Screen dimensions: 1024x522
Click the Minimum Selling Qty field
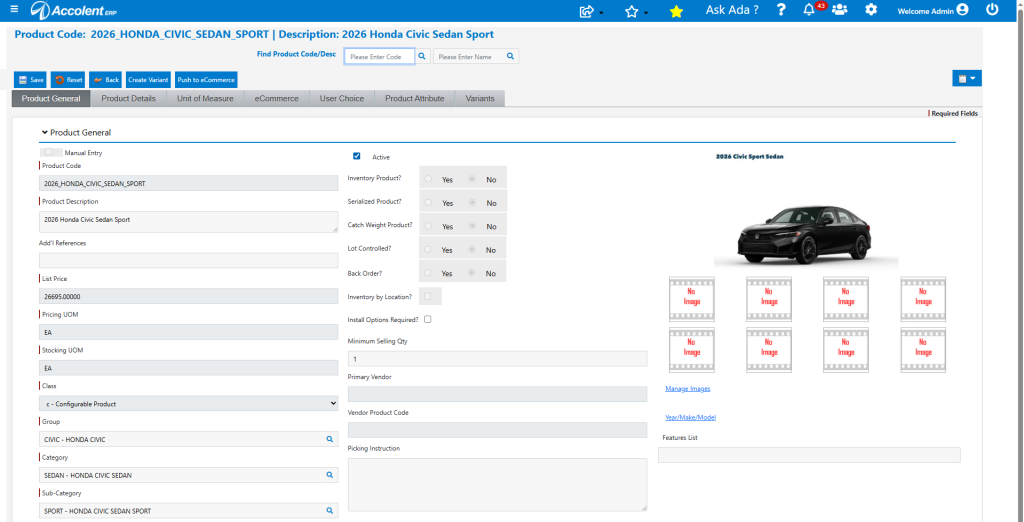[x=498, y=359]
